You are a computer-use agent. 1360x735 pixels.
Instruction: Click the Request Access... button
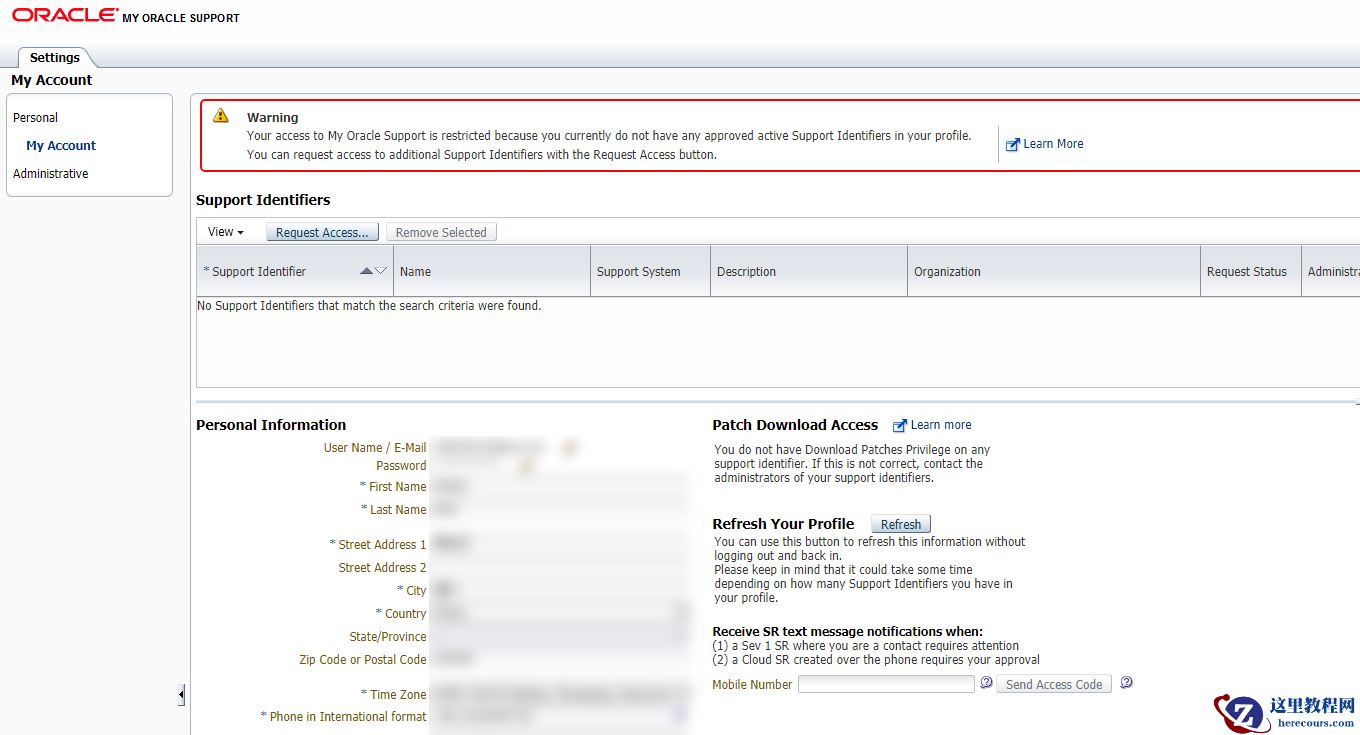pyautogui.click(x=322, y=232)
